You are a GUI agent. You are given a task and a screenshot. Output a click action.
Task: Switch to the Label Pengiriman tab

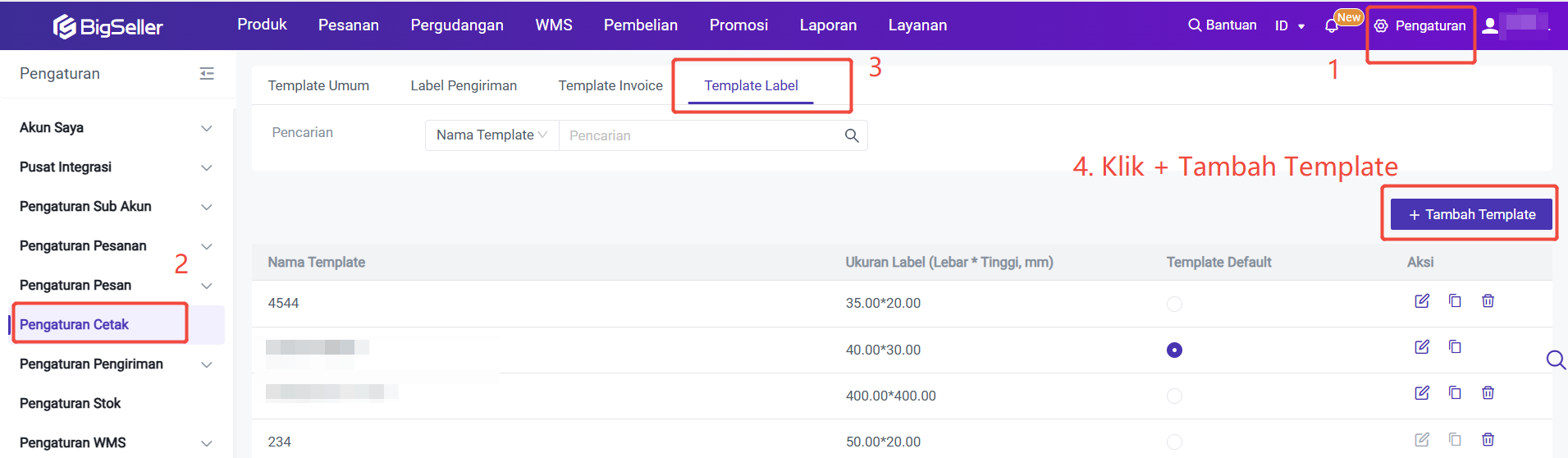[464, 85]
